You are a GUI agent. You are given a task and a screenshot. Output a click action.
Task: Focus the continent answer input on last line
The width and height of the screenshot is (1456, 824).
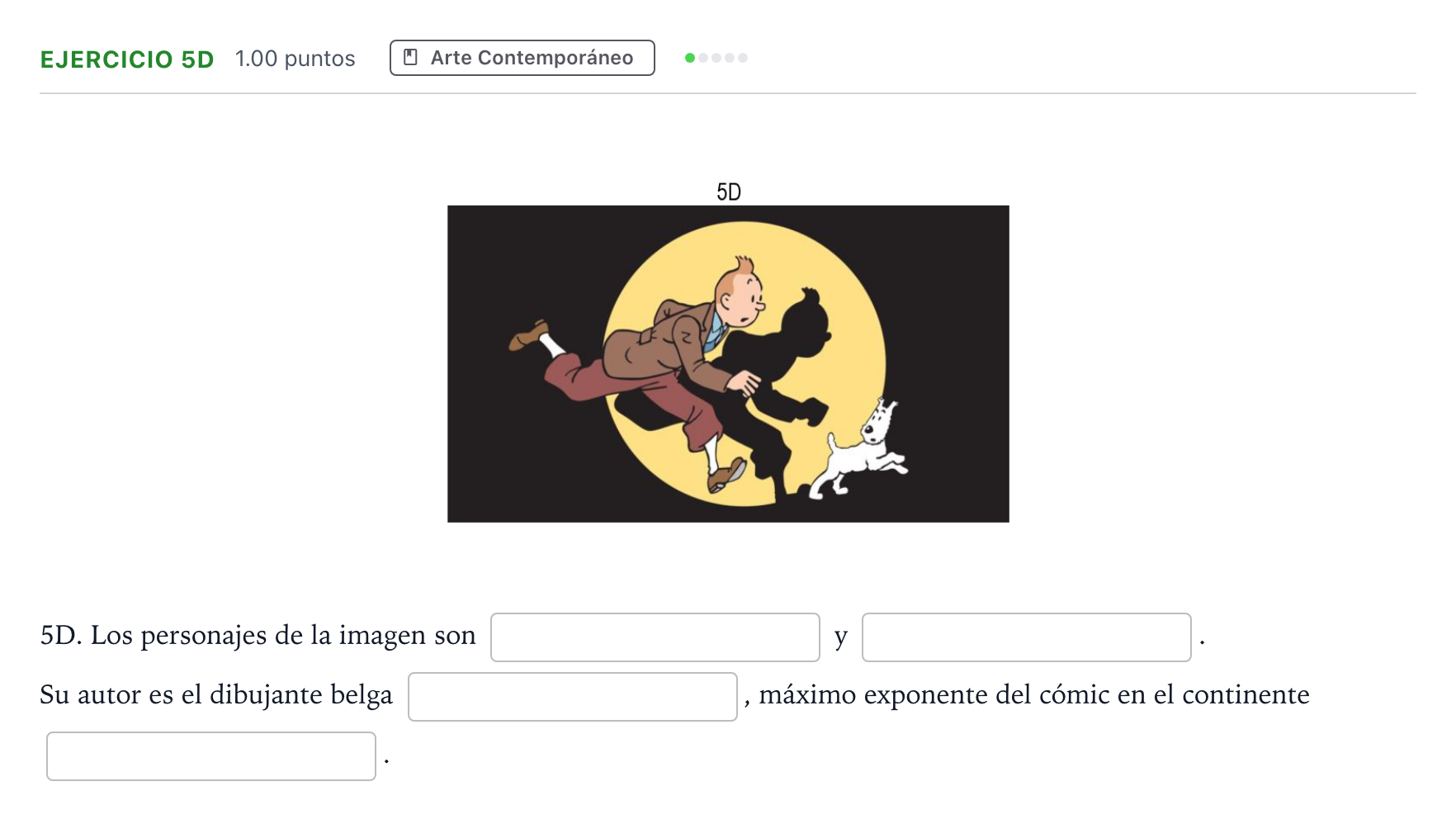211,756
